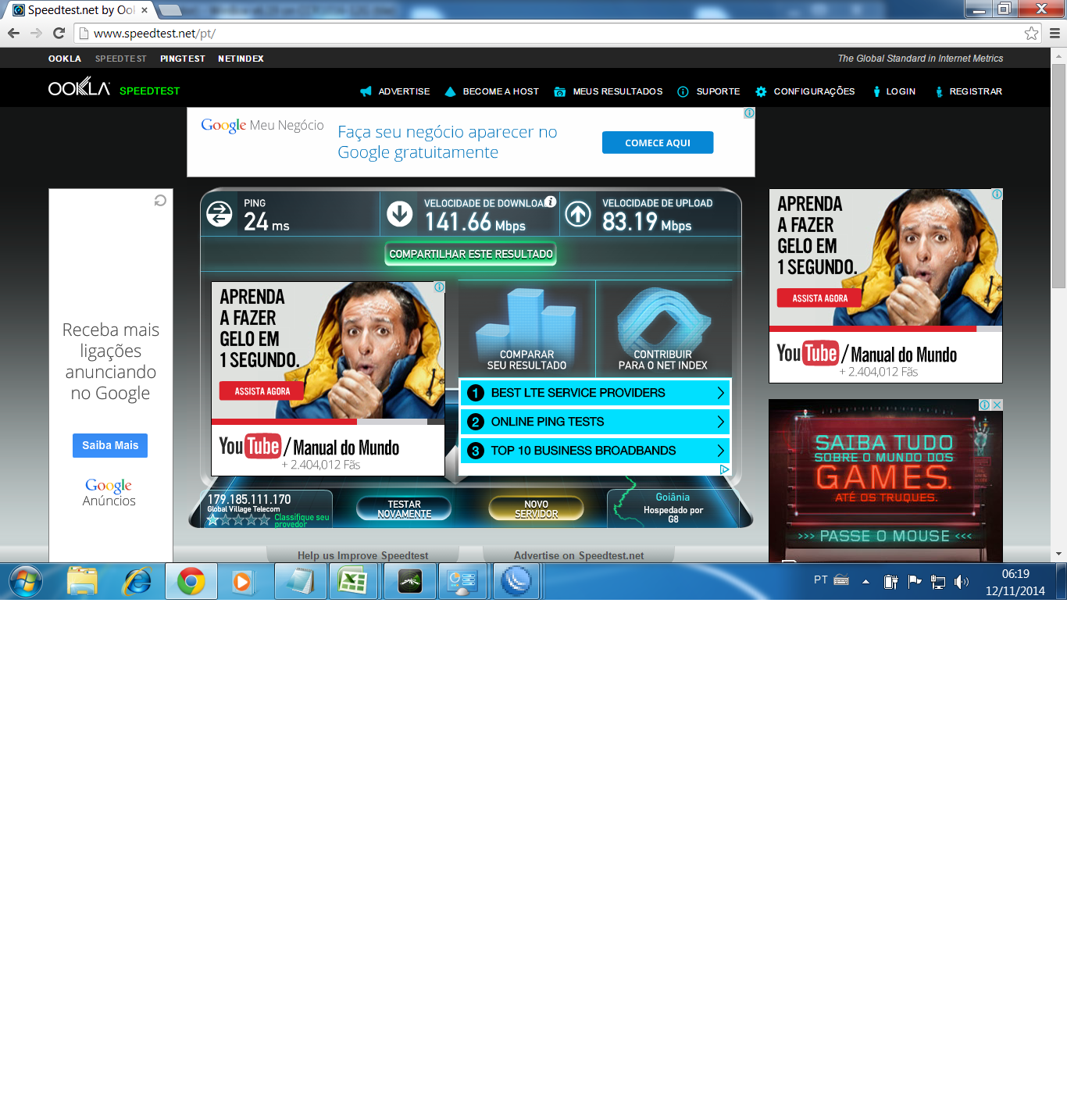Rate provider using the star rating
Image resolution: width=1067 pixels, height=1120 pixels.
[x=238, y=520]
